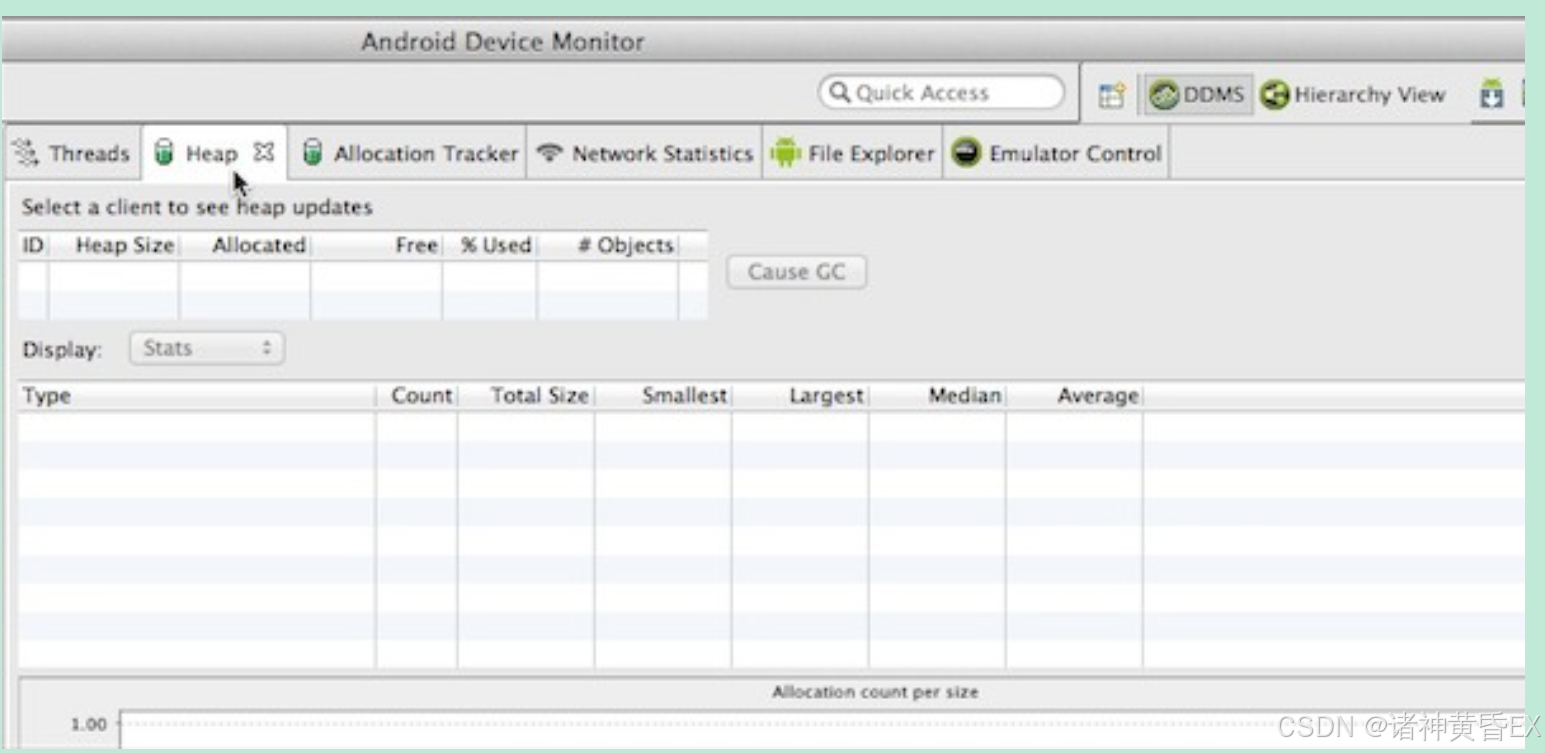The height and width of the screenshot is (753, 1545).
Task: Open the Network Statistics tab
Action: tap(645, 153)
